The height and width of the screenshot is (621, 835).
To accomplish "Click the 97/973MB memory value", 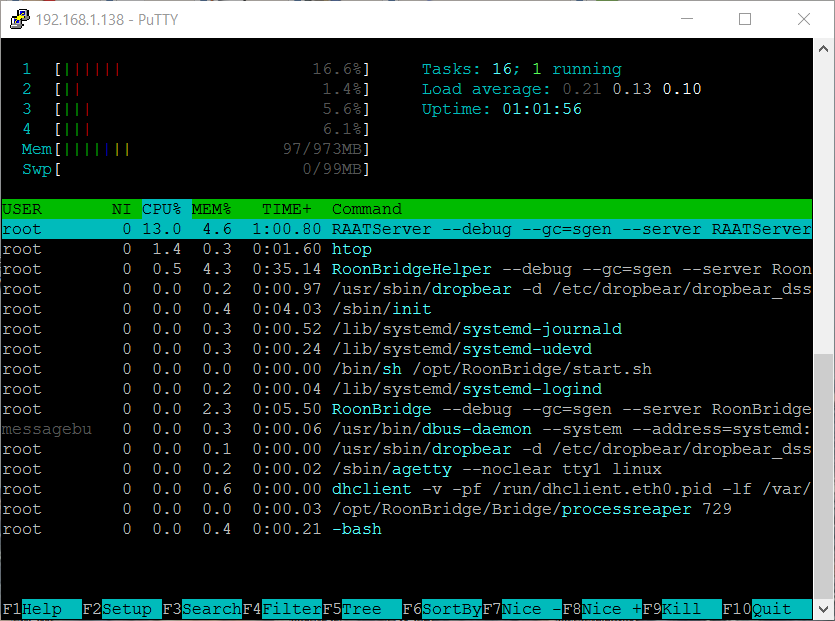I will point(322,149).
